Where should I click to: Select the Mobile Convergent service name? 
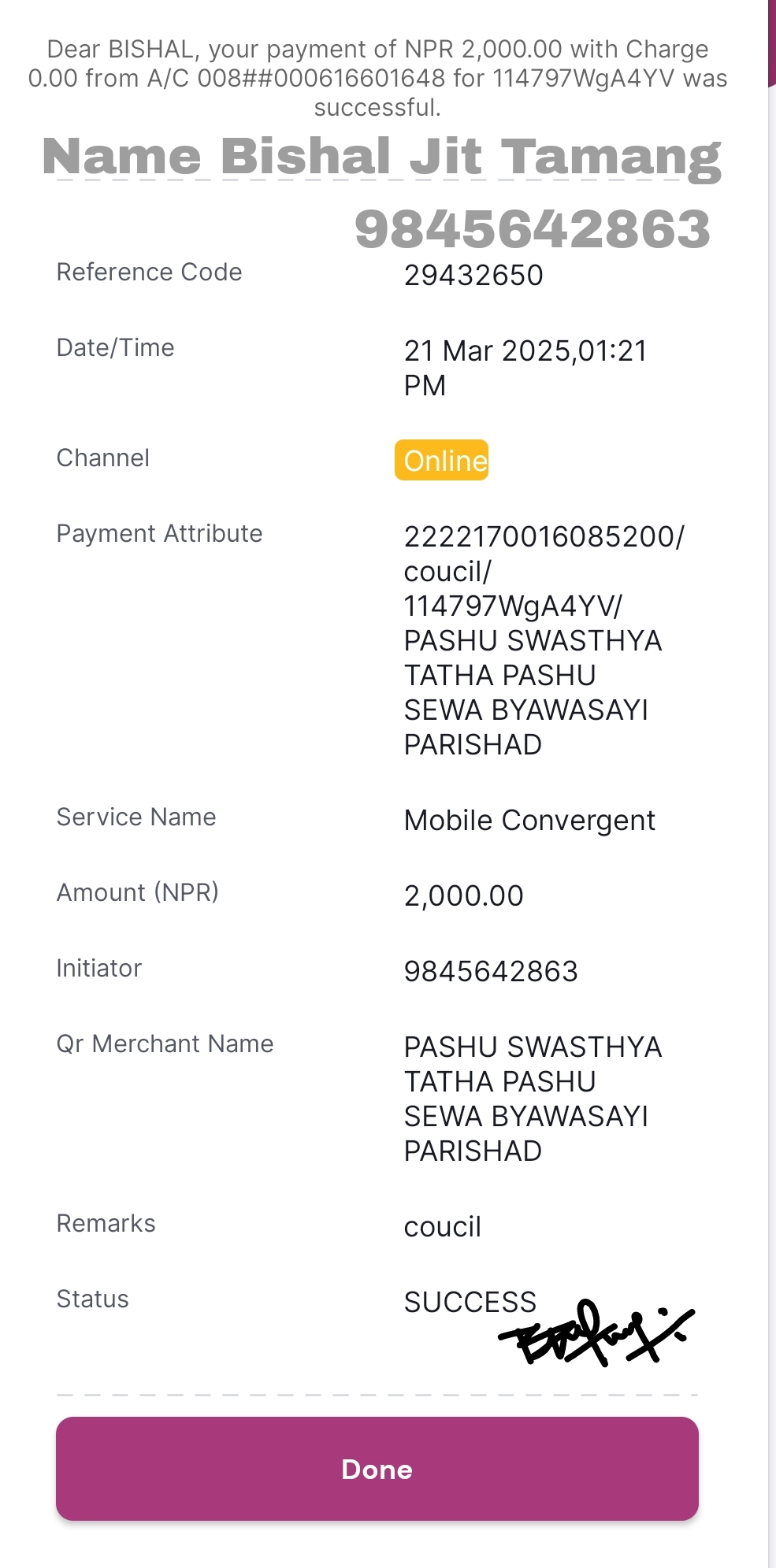(x=529, y=820)
